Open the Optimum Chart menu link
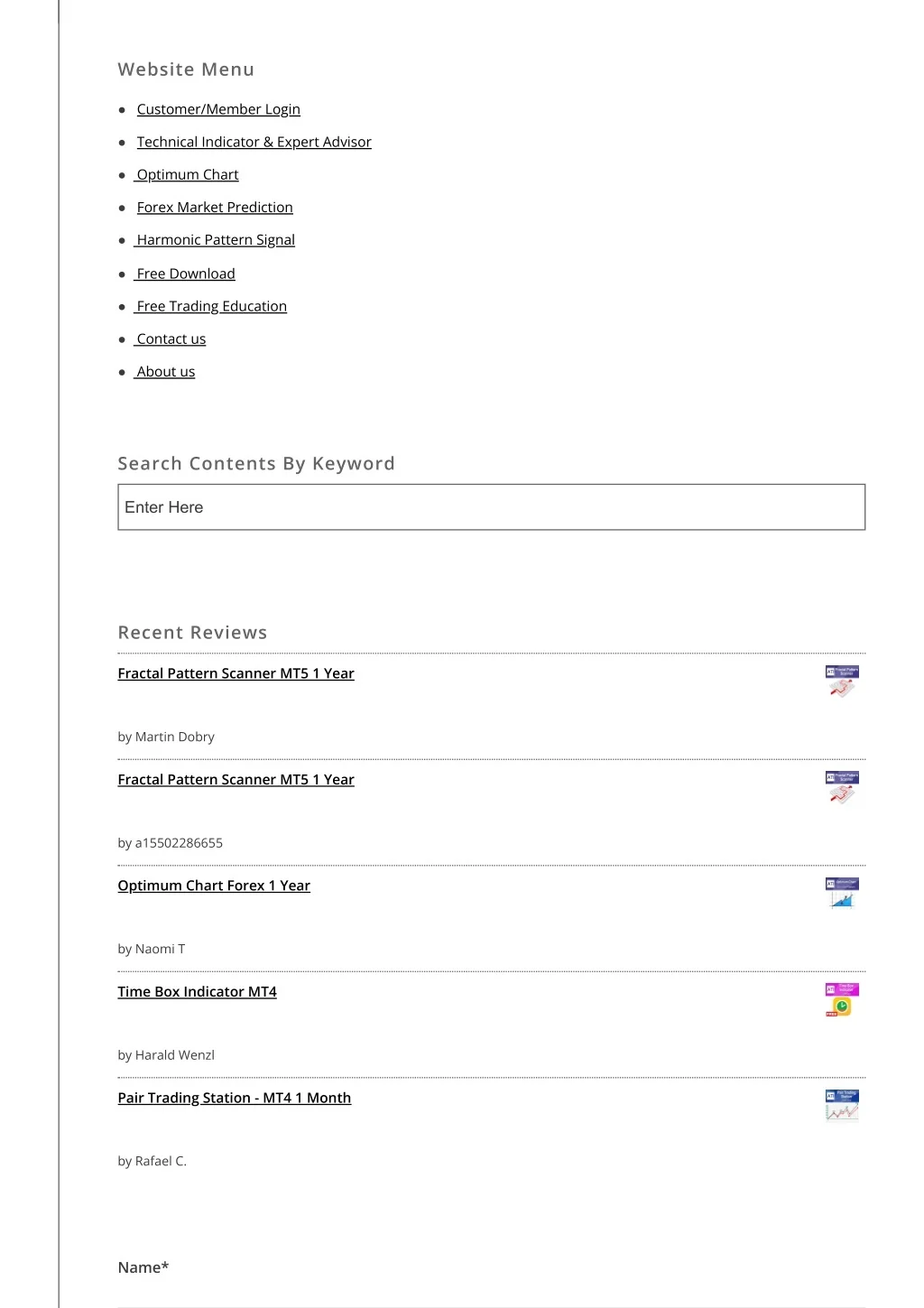 187,174
